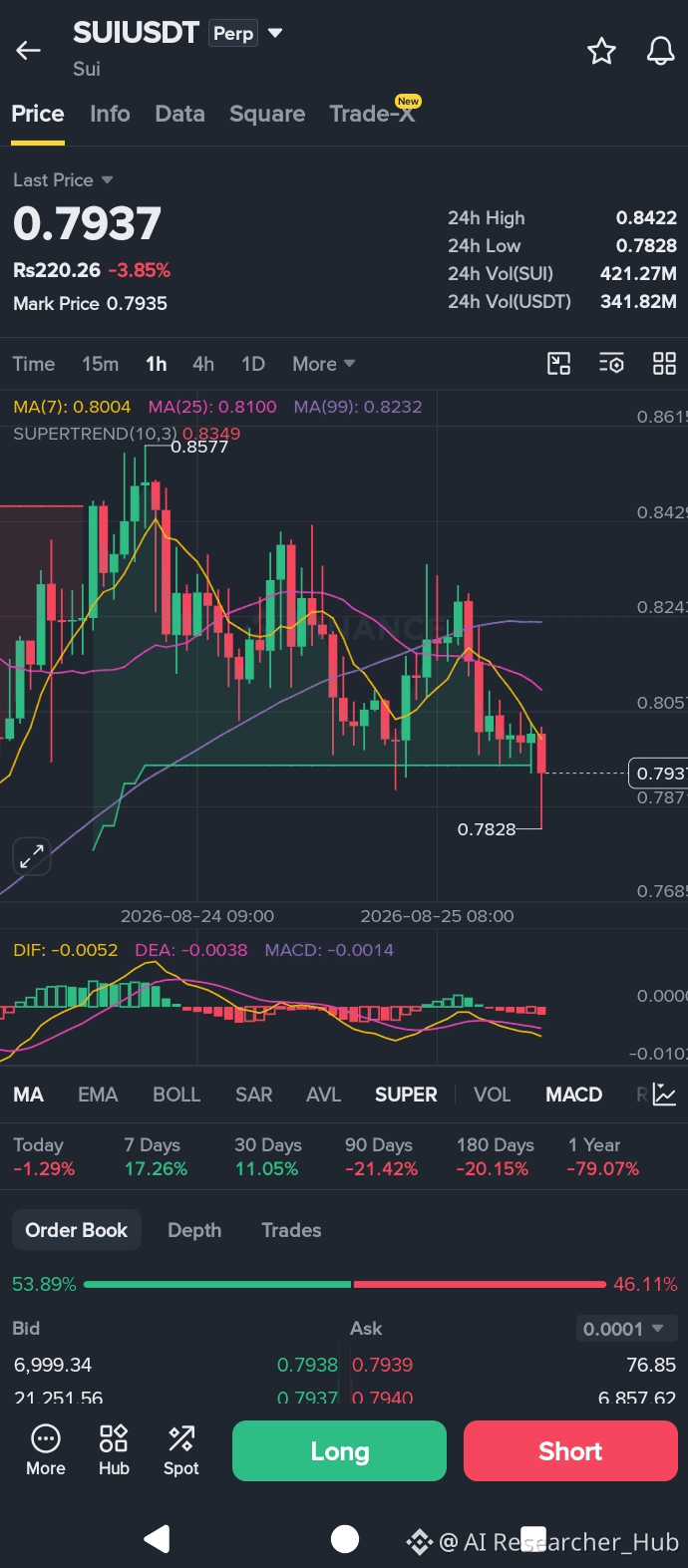Tap the Perp contract label
The image size is (688, 1568).
click(x=233, y=33)
